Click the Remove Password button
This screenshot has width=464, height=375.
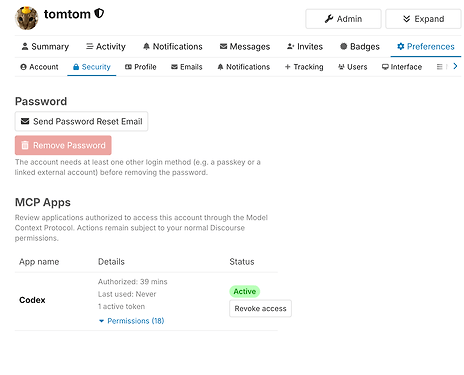tap(63, 145)
